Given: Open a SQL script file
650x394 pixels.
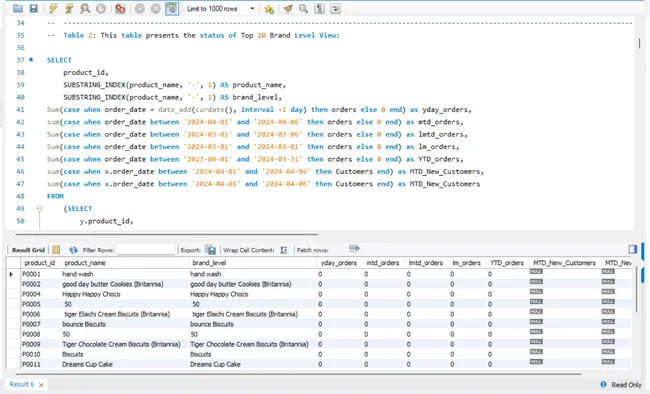Looking at the screenshot, I should coord(18,8).
